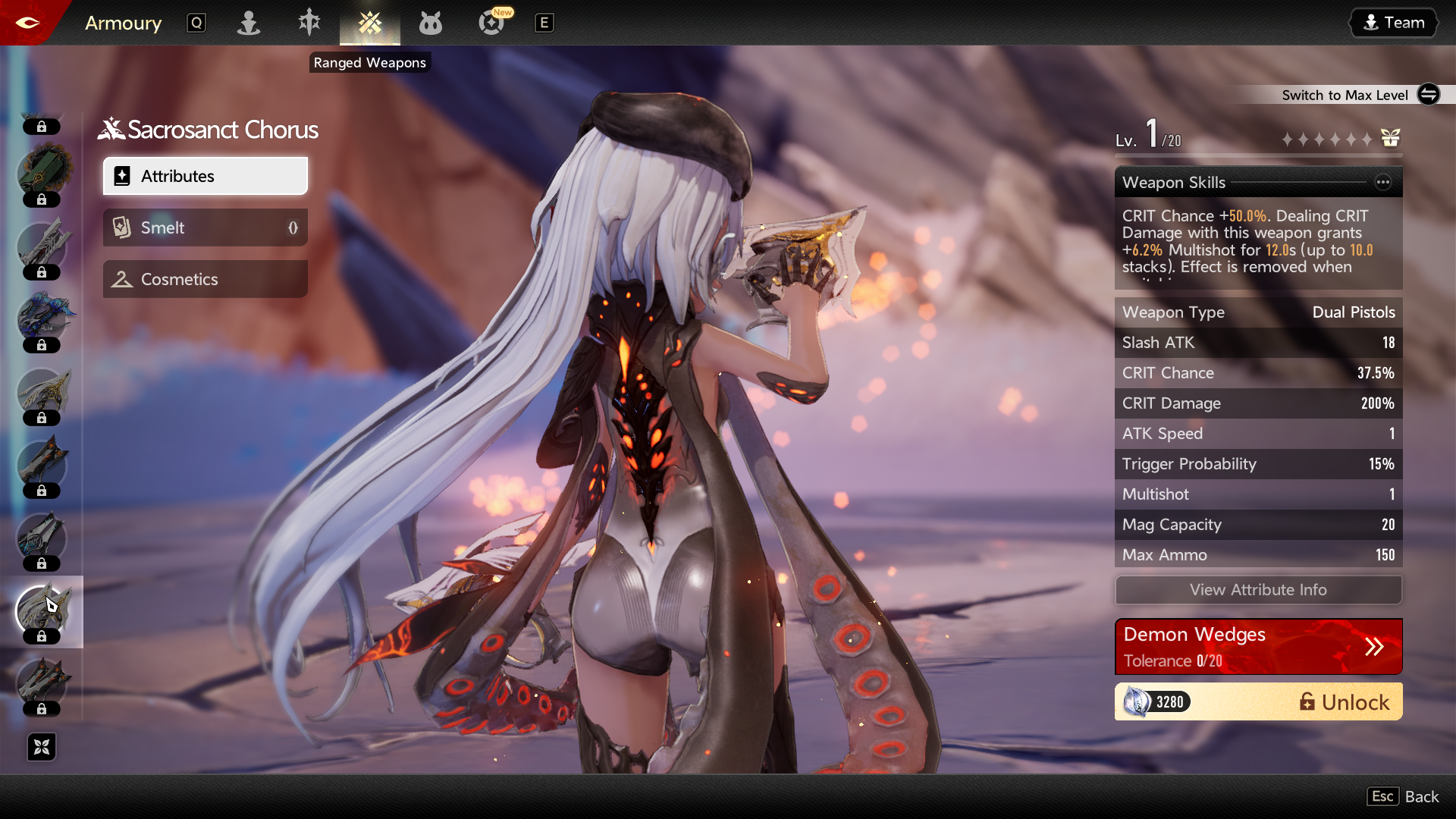Expand weapon skills details ellipsis
1456x819 pixels.
(1383, 182)
